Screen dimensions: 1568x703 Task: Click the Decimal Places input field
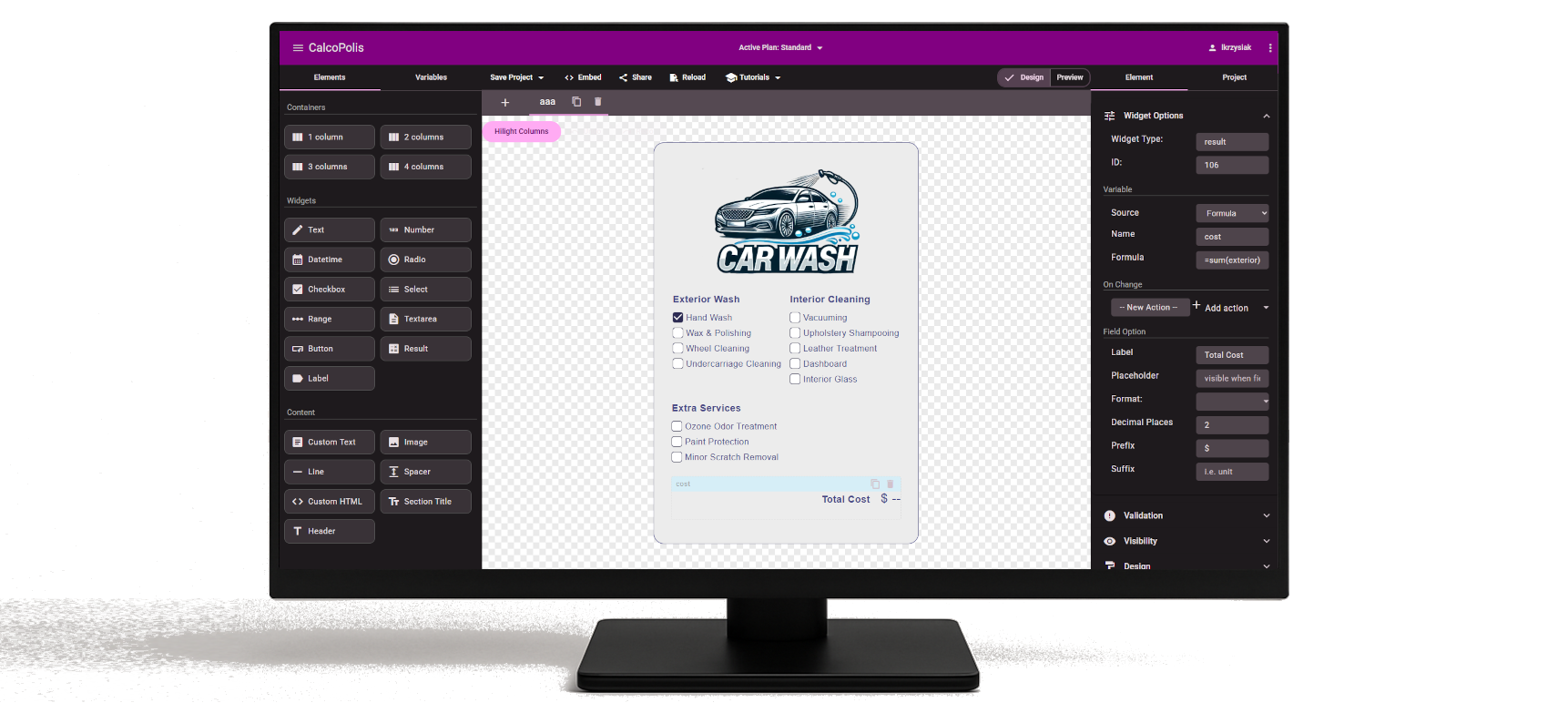1232,425
